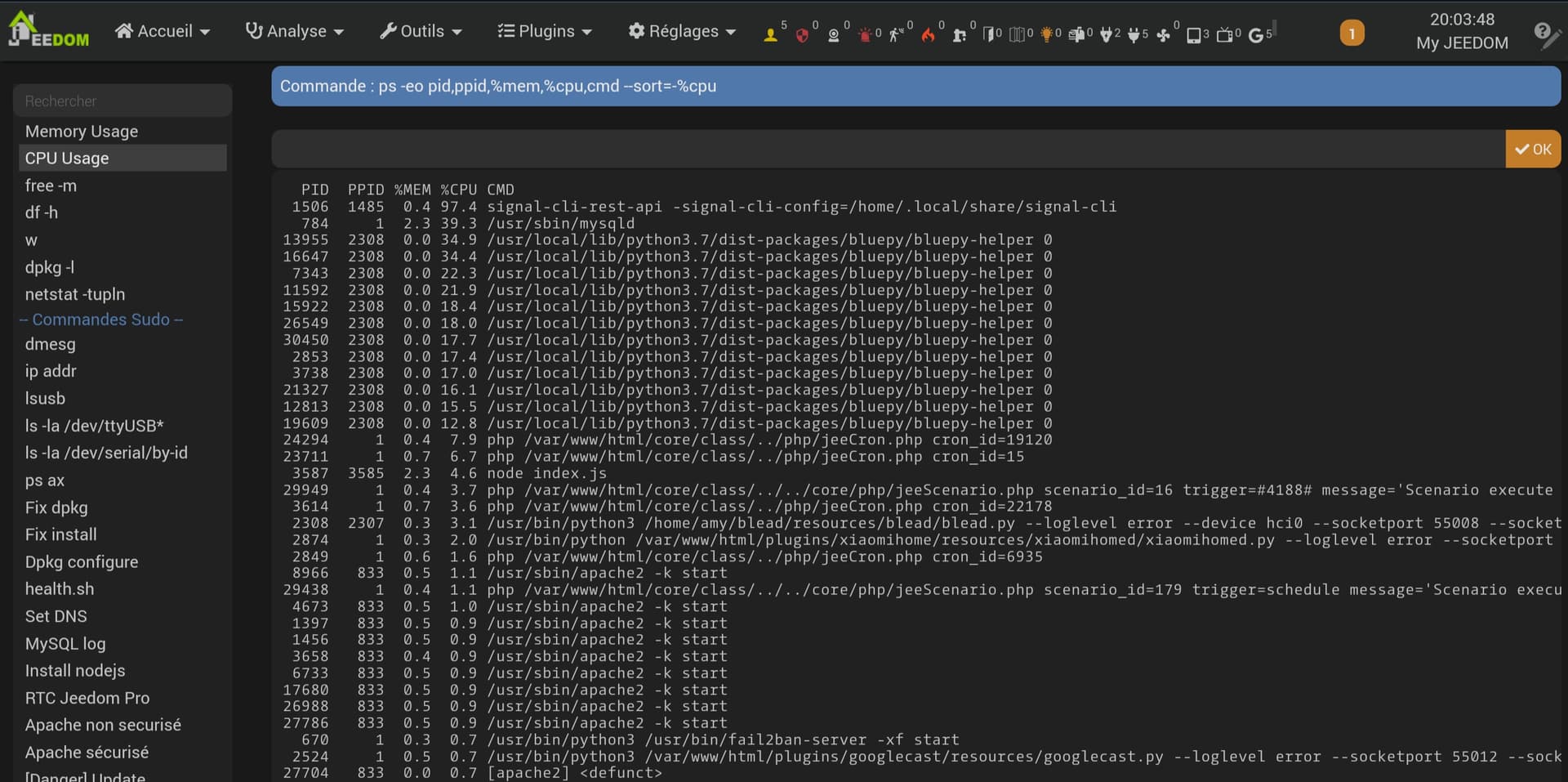Open the orange notification badge

(1352, 34)
